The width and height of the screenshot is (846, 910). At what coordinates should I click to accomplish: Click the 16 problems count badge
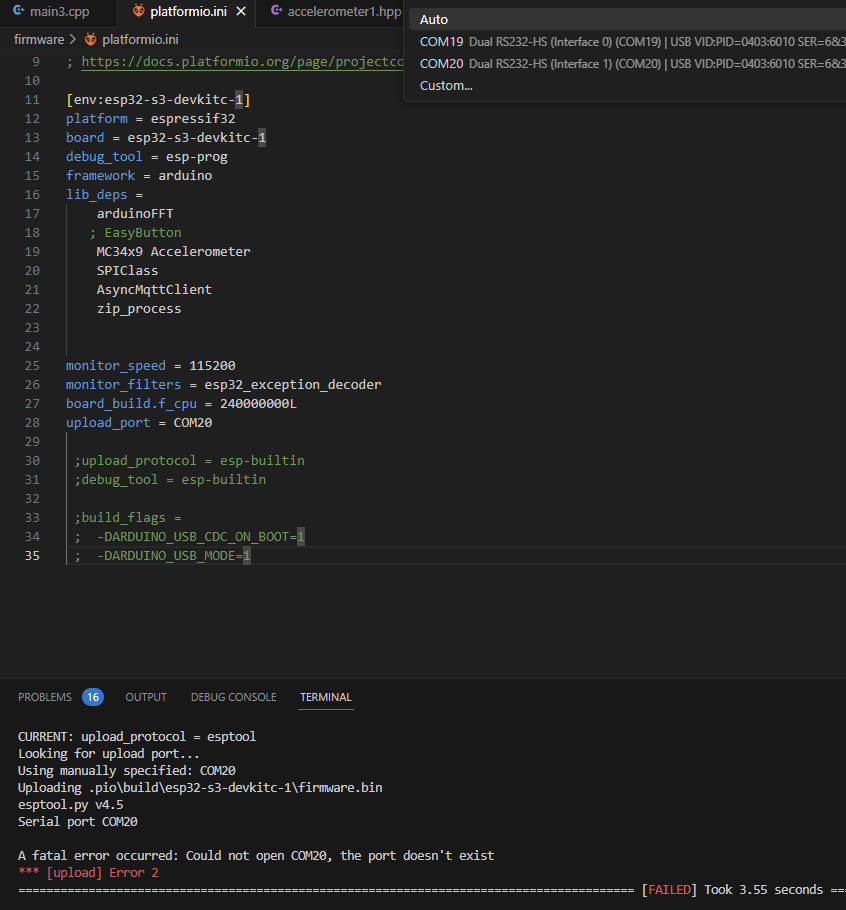(93, 697)
